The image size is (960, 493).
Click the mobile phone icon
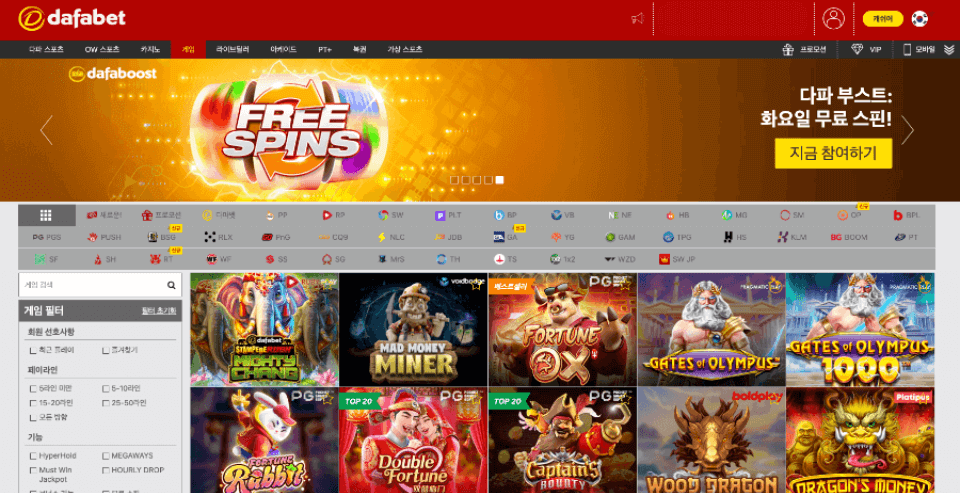907,50
